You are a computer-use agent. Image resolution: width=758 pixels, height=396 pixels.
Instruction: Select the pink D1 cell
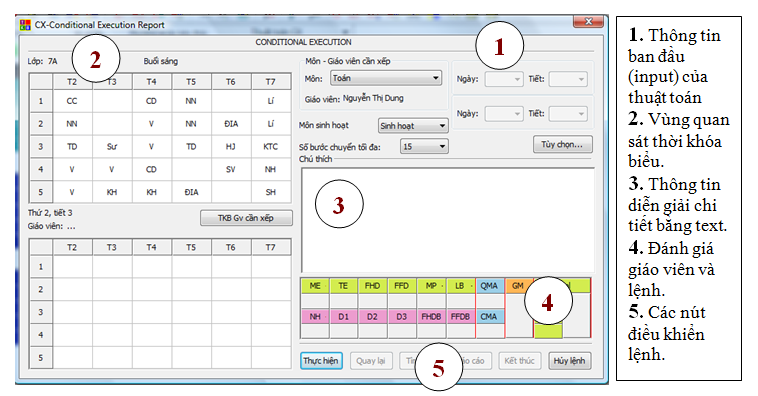(x=343, y=317)
